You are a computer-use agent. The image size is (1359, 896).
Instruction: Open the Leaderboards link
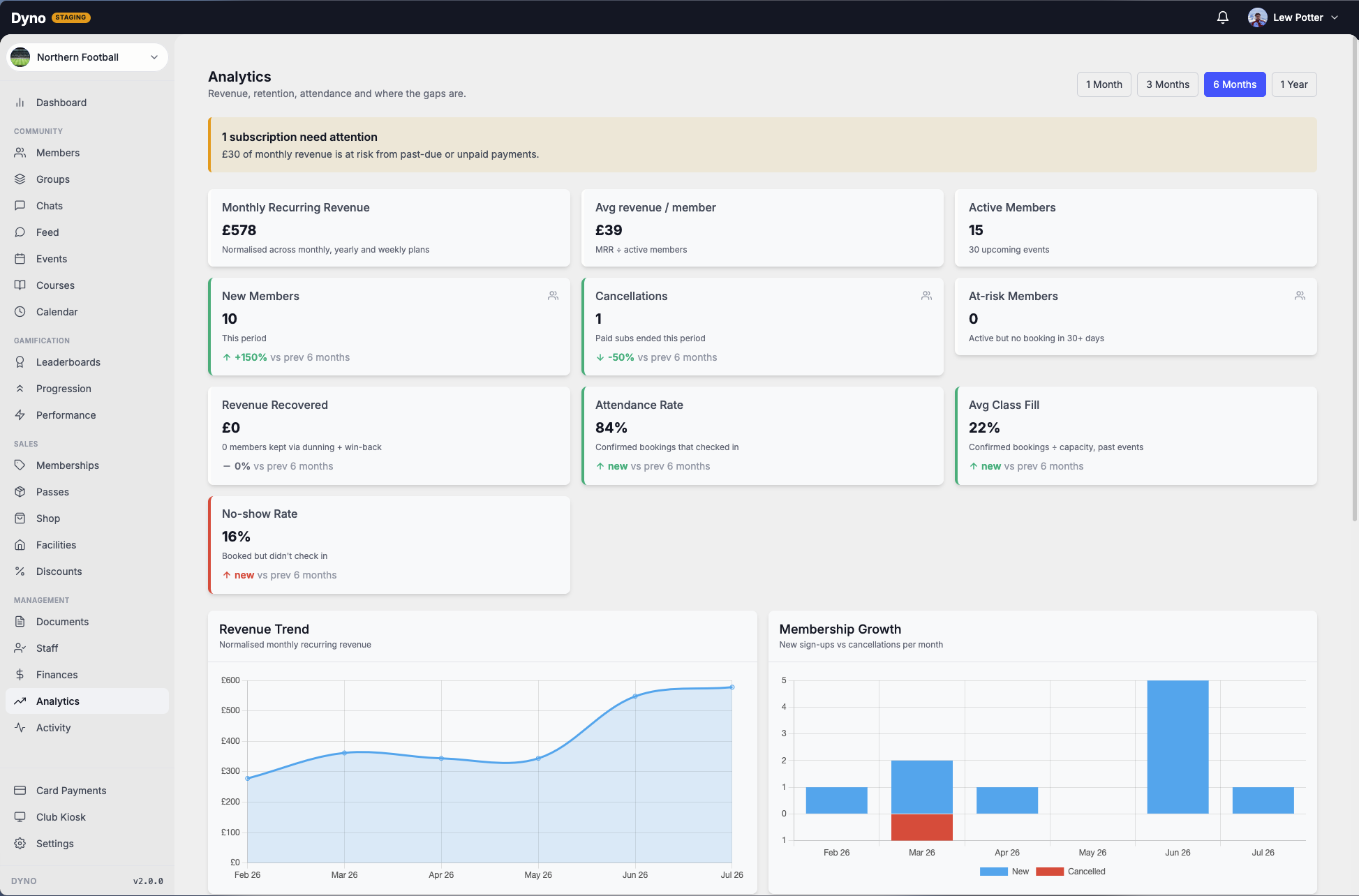(87, 362)
